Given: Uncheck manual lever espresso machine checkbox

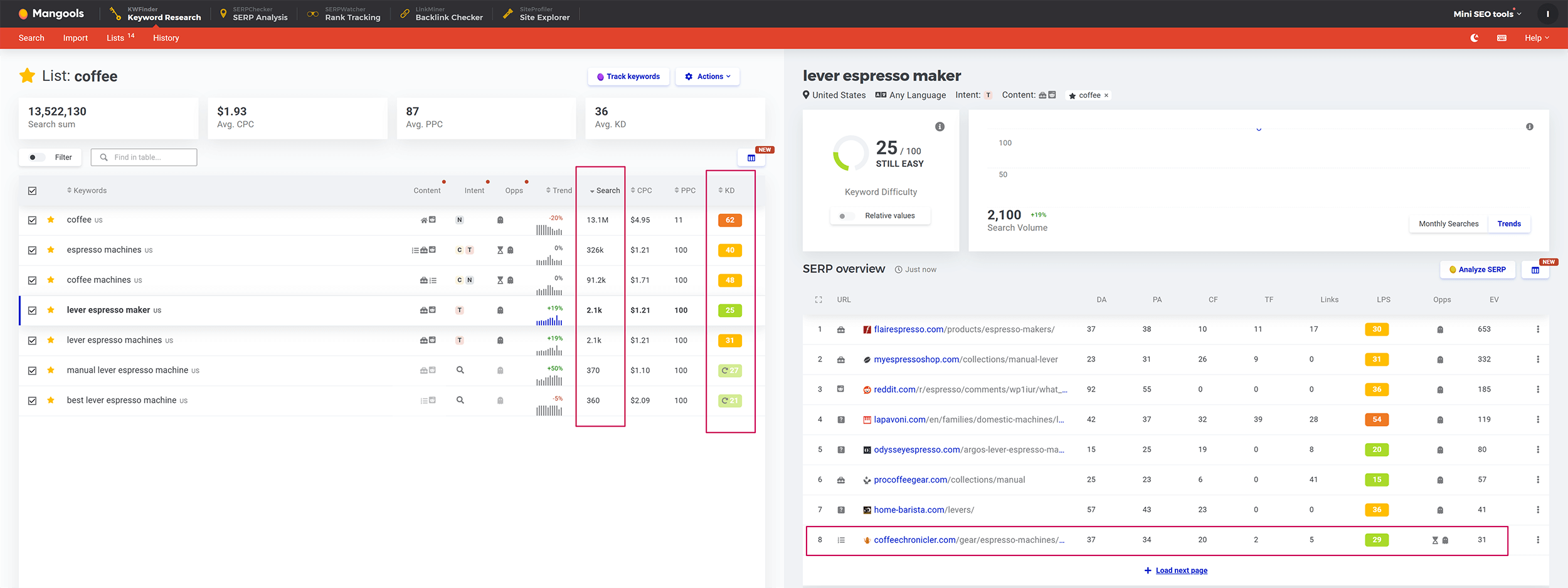Looking at the screenshot, I should 32,371.
